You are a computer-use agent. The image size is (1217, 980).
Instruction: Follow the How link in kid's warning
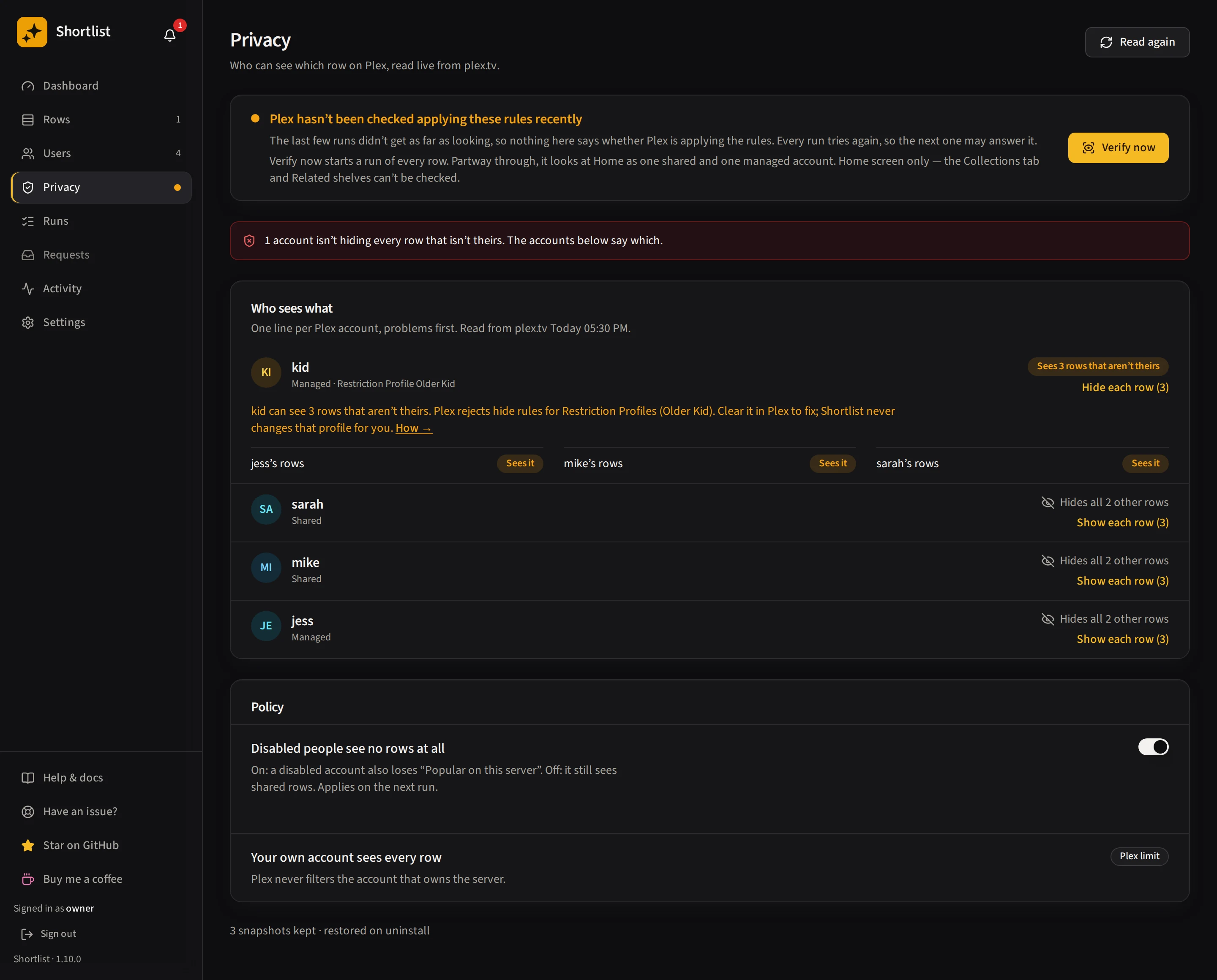point(414,428)
